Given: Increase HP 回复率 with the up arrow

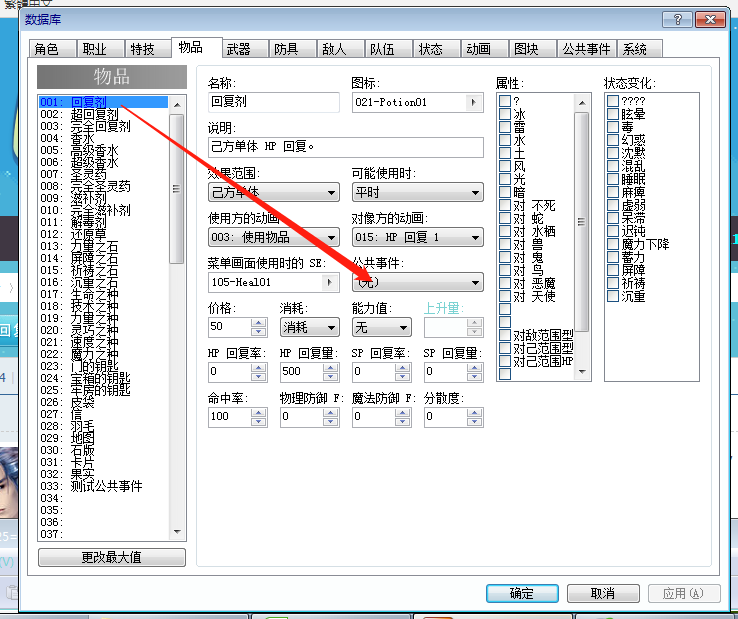Looking at the screenshot, I should tap(258, 368).
